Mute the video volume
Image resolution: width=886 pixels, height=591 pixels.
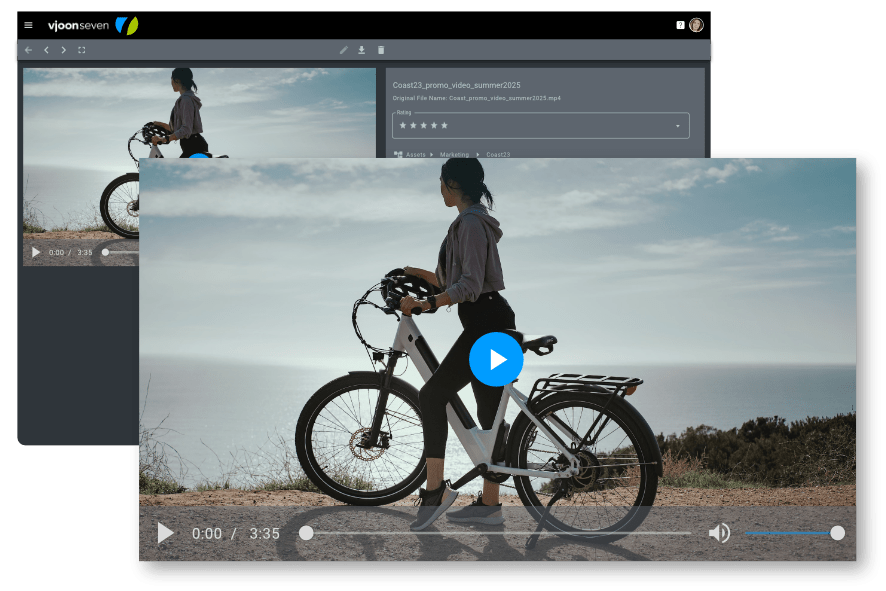718,534
